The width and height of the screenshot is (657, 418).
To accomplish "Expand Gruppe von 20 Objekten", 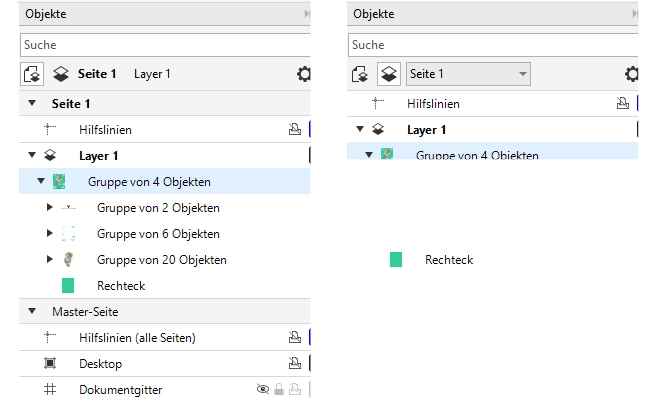I will (50, 260).
